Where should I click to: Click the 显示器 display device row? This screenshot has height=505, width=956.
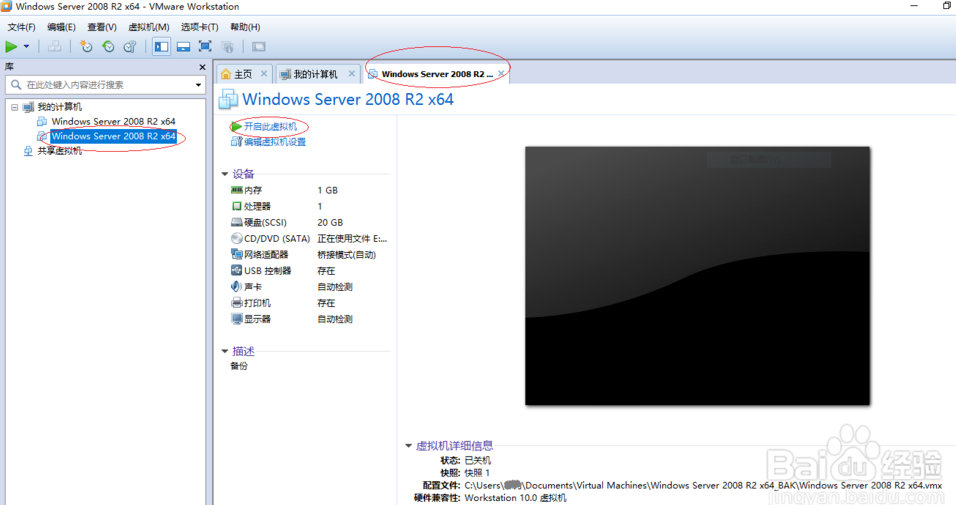pos(309,319)
